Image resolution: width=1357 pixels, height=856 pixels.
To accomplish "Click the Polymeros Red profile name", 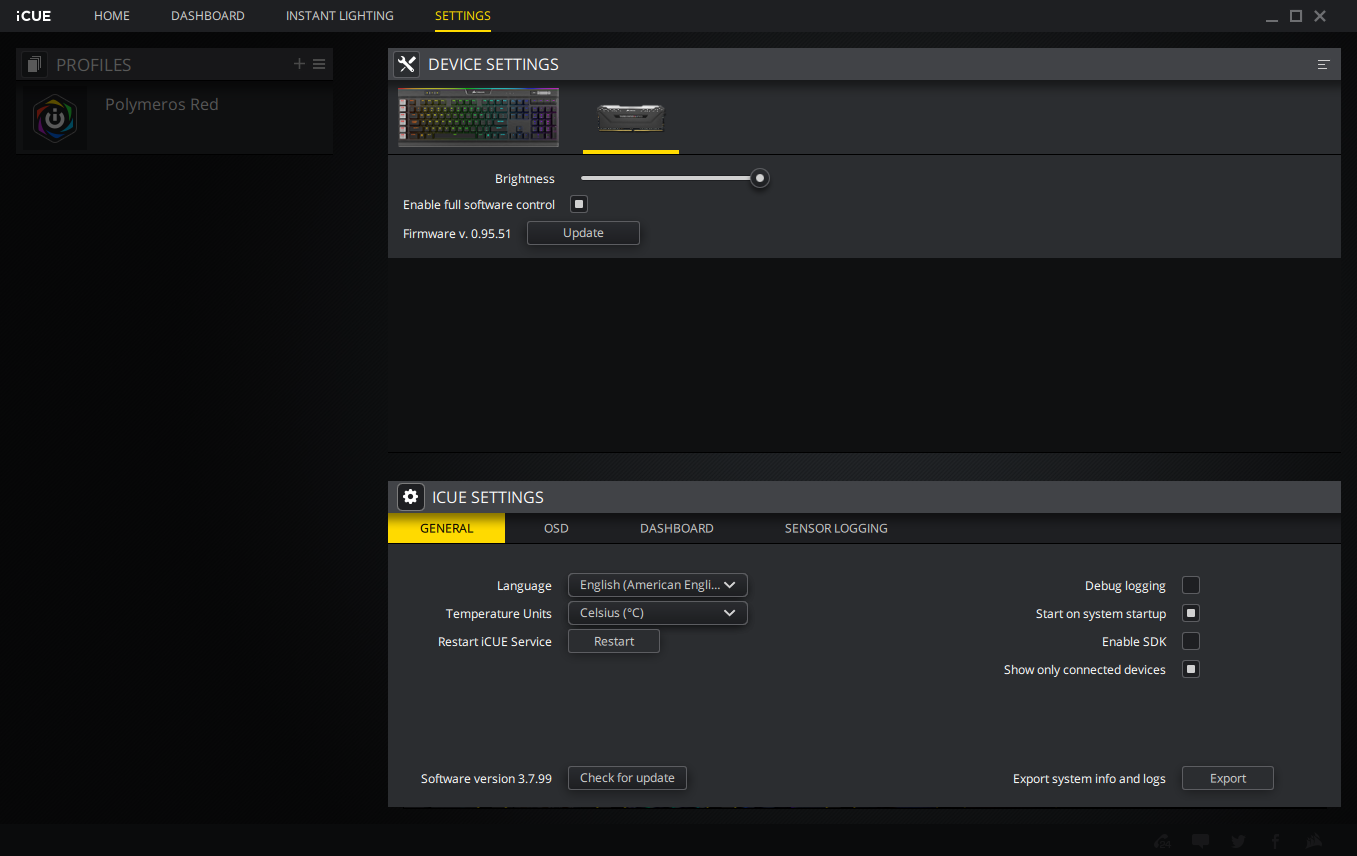I will [162, 104].
